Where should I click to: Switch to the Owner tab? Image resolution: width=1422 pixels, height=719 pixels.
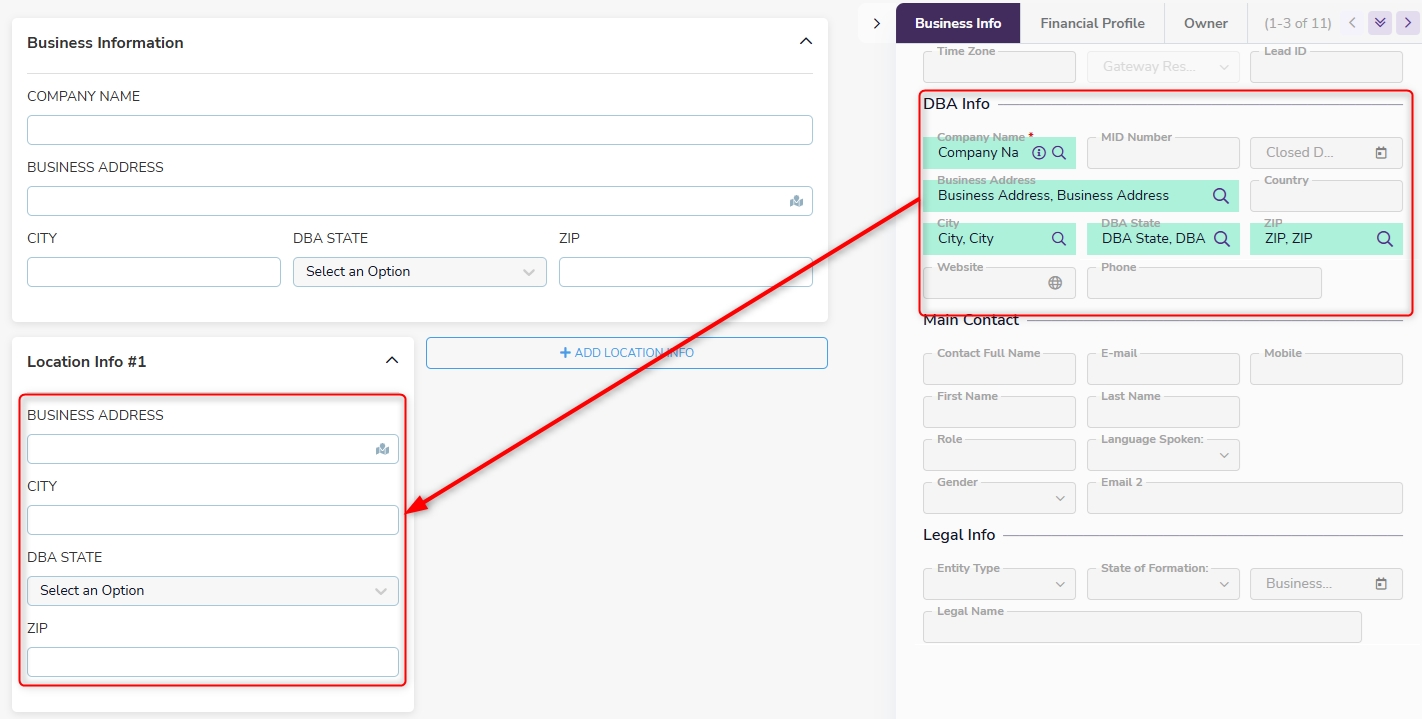[1205, 23]
